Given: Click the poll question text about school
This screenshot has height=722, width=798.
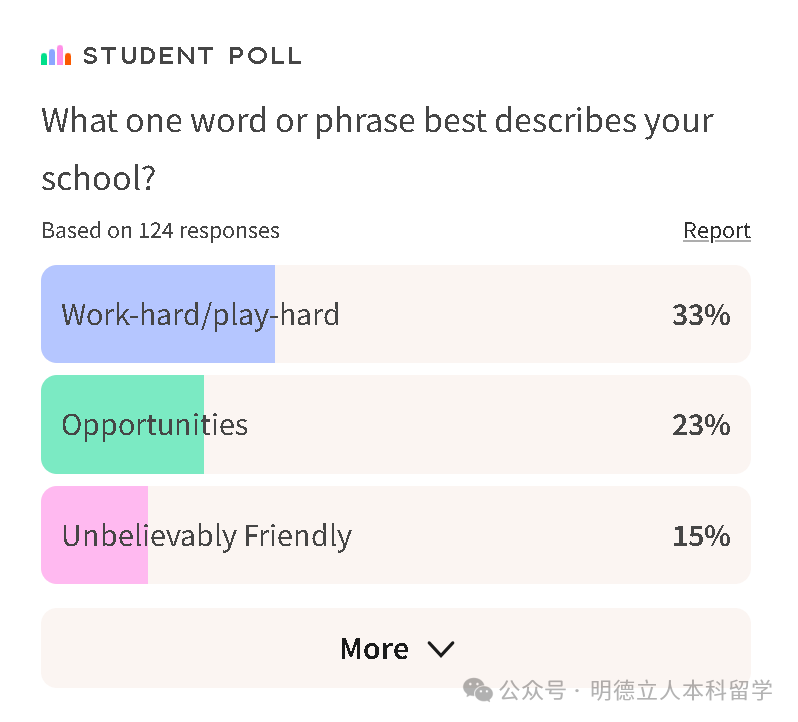Looking at the screenshot, I should 378,149.
